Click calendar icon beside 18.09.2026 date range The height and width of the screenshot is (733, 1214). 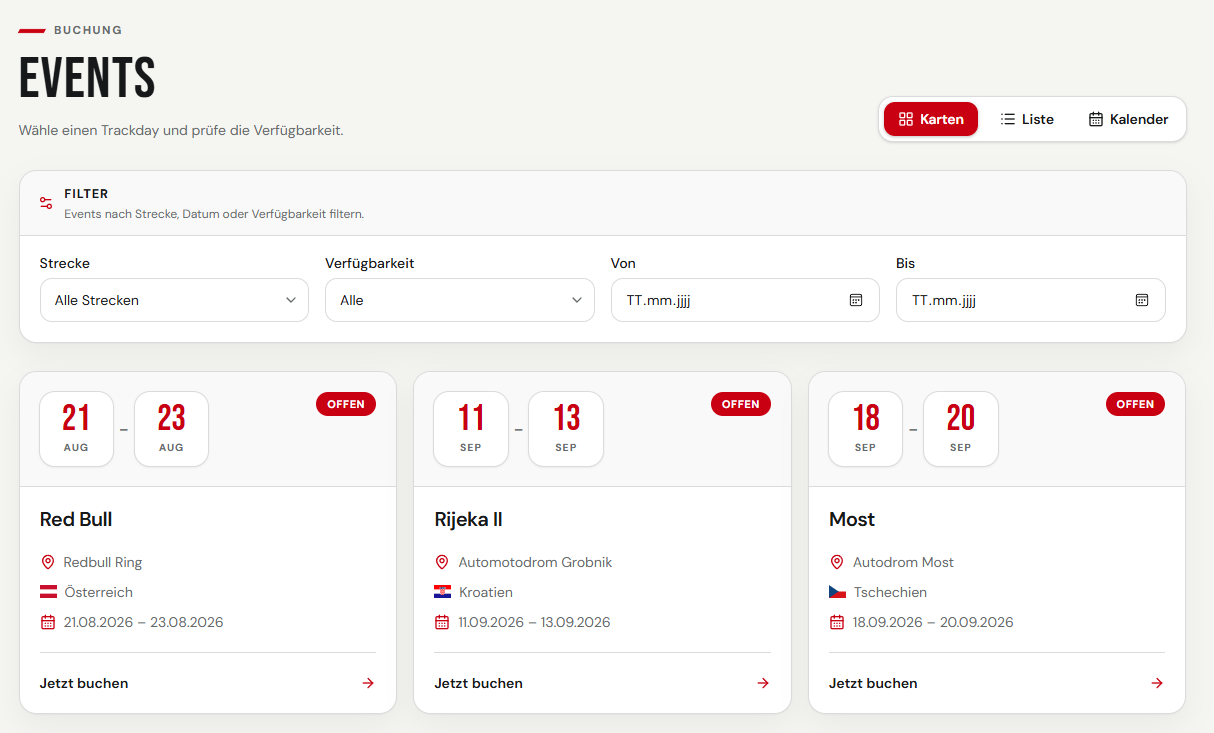837,622
